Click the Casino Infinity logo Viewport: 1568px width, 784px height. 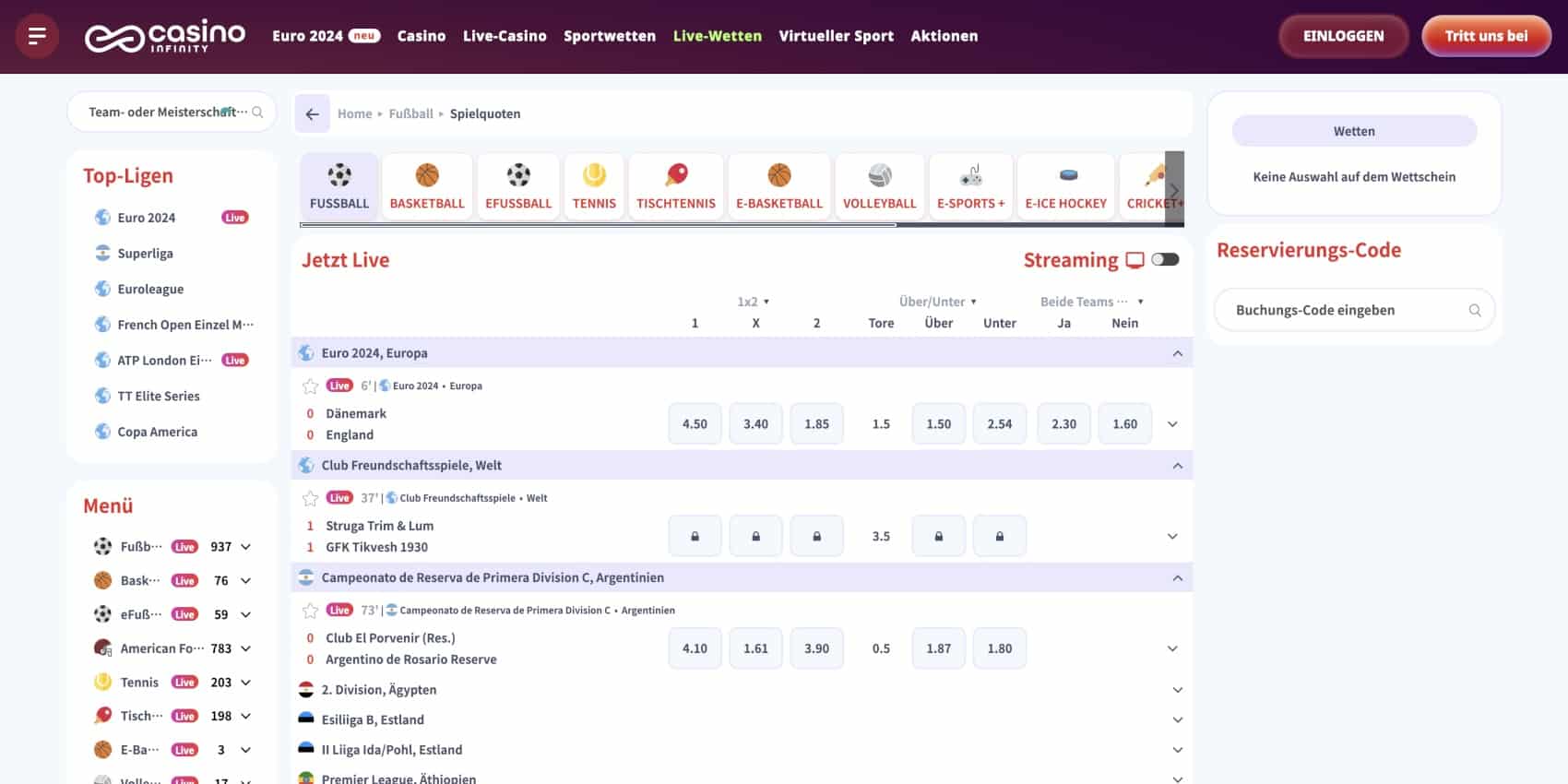pyautogui.click(x=165, y=36)
